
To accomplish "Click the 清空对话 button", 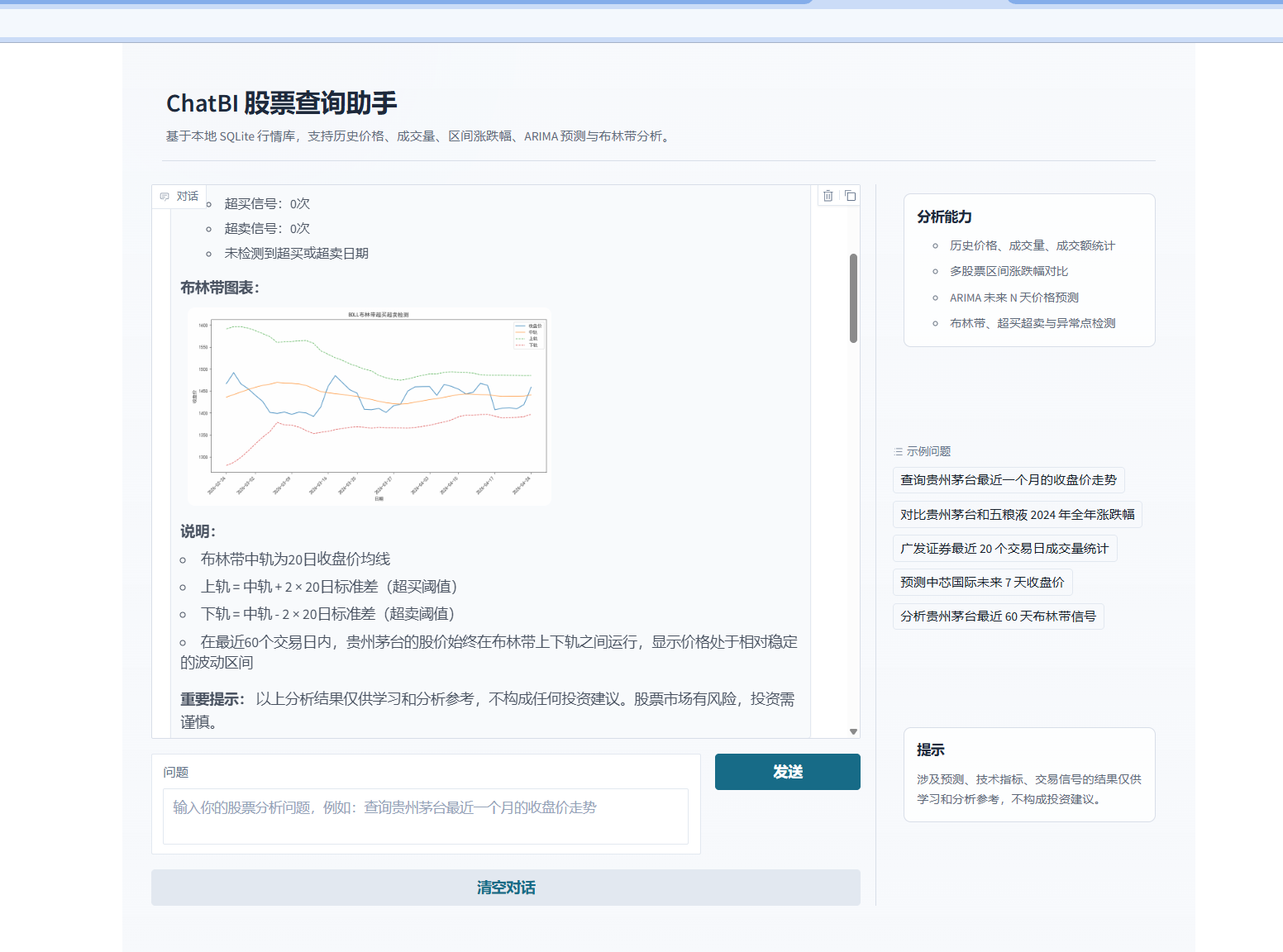I will 506,888.
